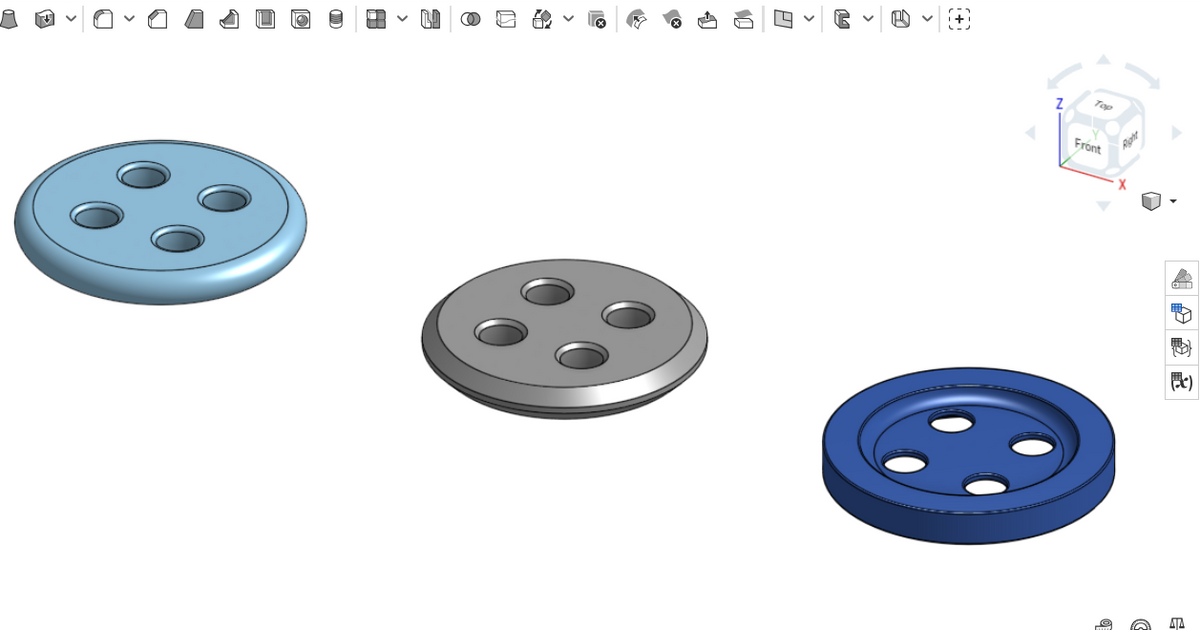The height and width of the screenshot is (630, 1200).
Task: Select the Shell tool
Action: point(264,18)
